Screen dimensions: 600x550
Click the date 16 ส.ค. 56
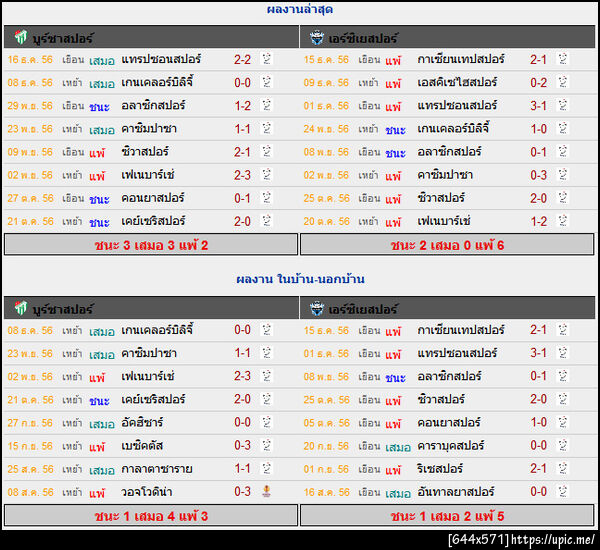coord(327,492)
